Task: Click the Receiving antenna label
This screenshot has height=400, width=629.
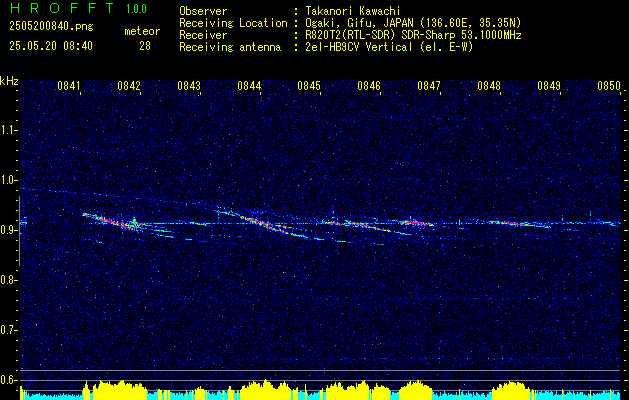Action: (x=230, y=47)
